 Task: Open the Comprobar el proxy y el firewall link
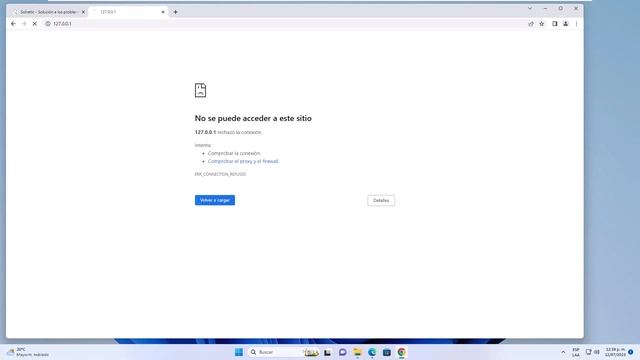click(x=243, y=161)
